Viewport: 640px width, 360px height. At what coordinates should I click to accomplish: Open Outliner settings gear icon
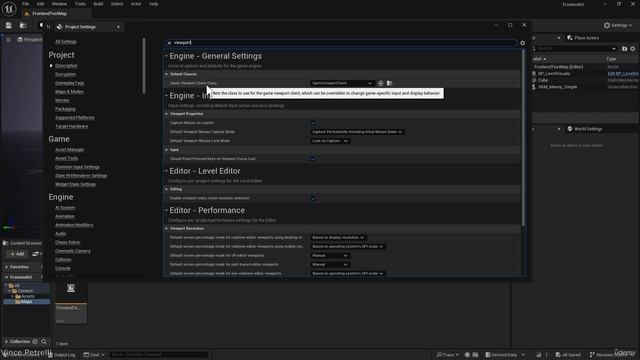click(633, 49)
